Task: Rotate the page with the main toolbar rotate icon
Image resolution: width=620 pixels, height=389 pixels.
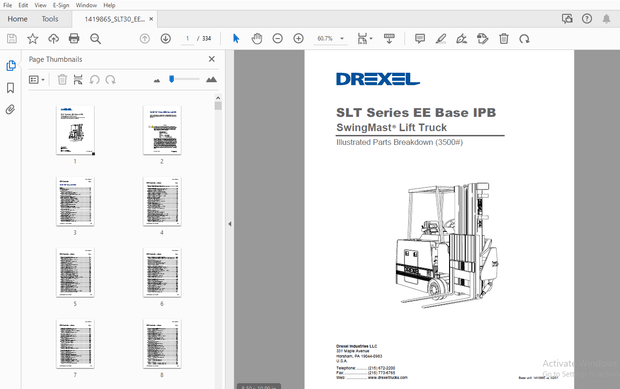Action: tap(524, 38)
